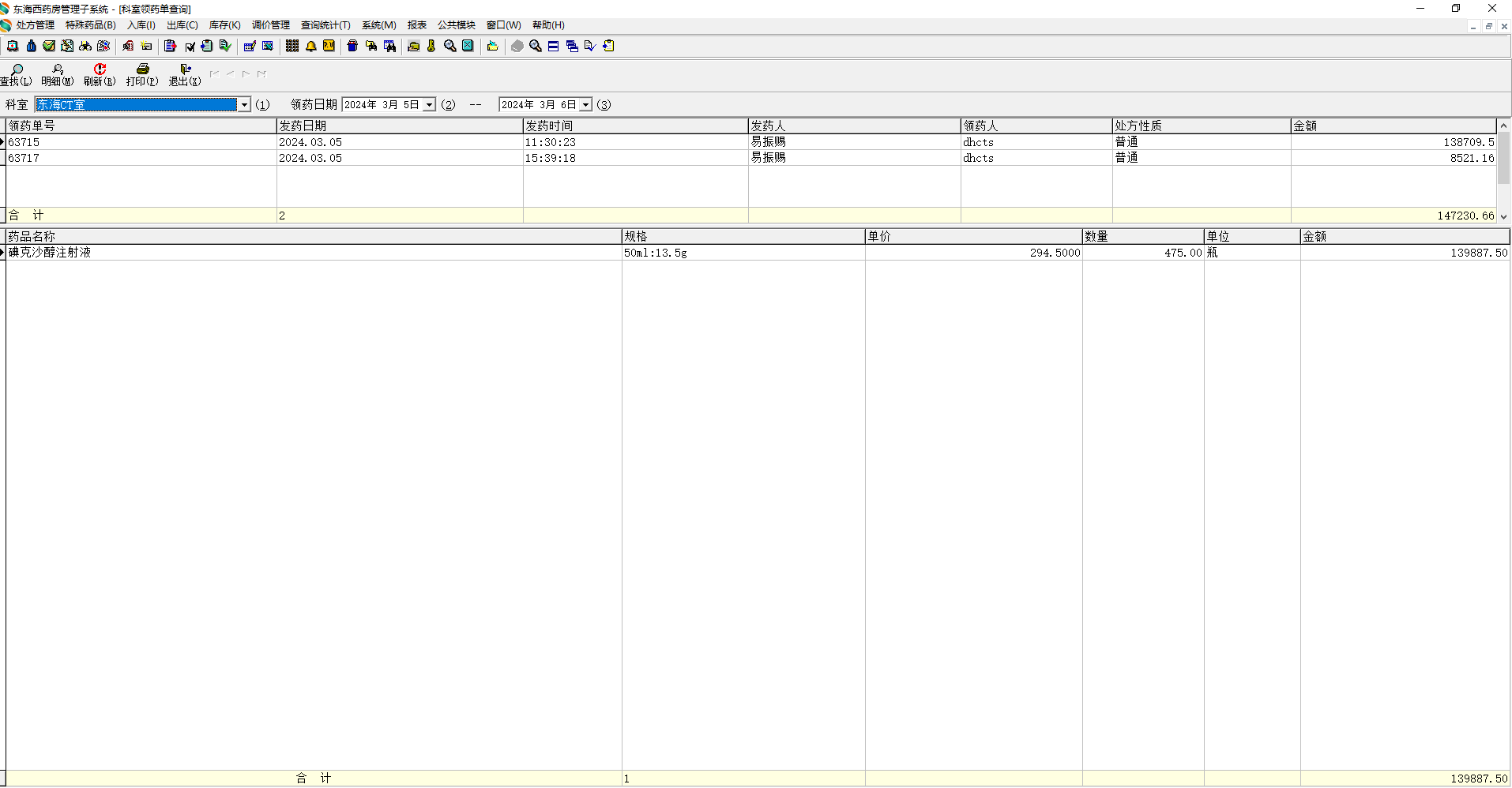
Task: Click the last clipboard icon in top toolbar
Action: pos(608,47)
